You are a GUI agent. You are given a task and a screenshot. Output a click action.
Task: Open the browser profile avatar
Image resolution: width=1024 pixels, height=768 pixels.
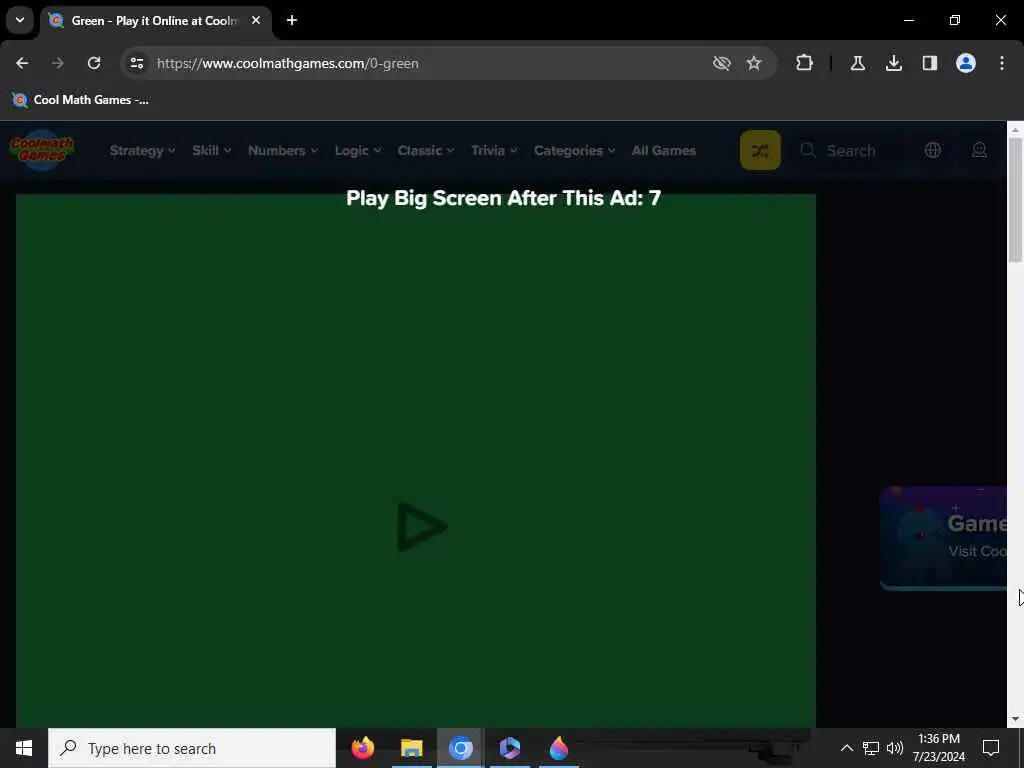(966, 63)
